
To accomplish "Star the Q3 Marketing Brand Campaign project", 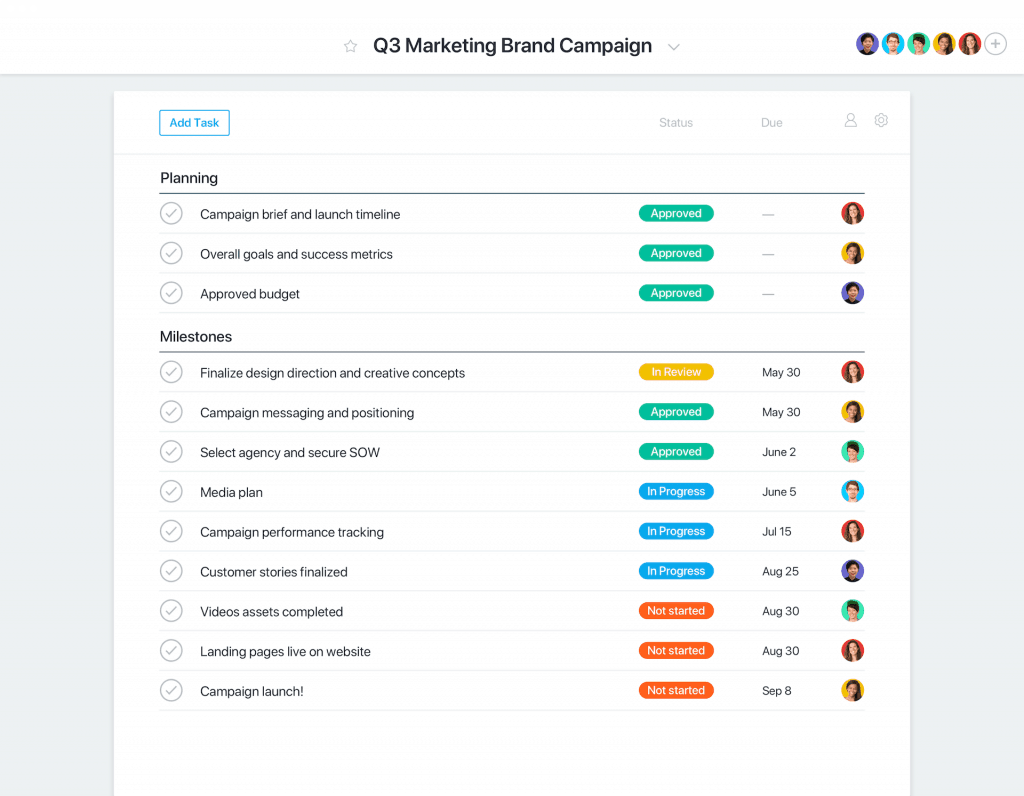I will [x=349, y=46].
